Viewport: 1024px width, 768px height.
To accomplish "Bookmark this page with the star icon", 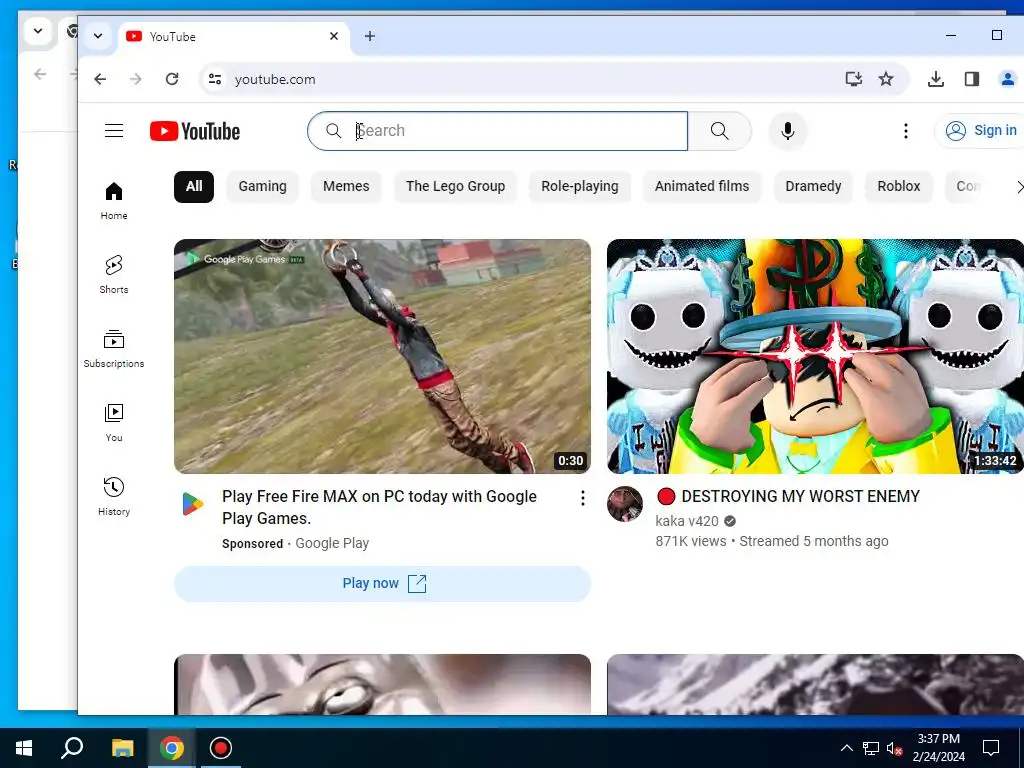I will coord(886,79).
